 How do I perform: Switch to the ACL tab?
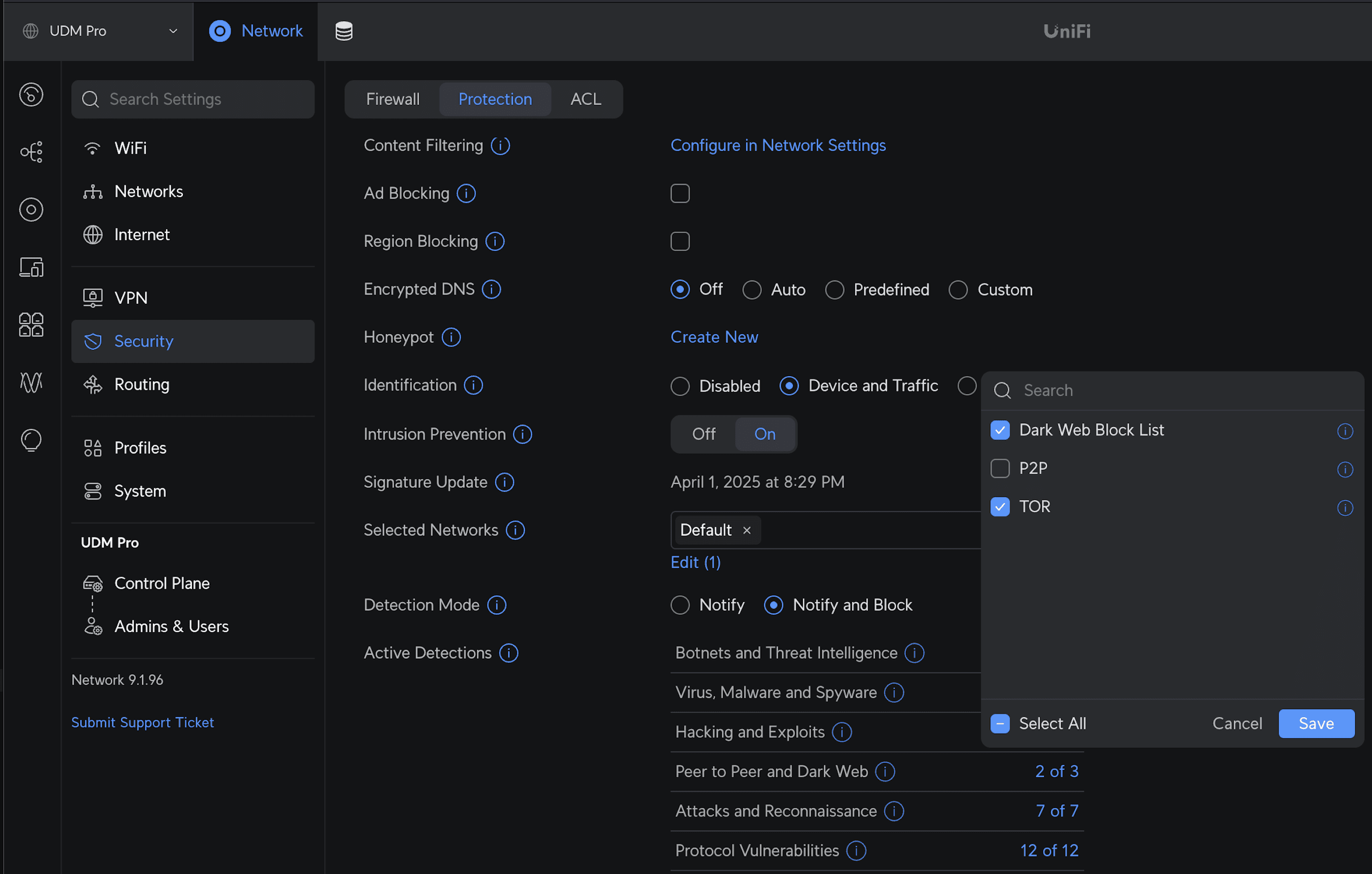[x=585, y=98]
